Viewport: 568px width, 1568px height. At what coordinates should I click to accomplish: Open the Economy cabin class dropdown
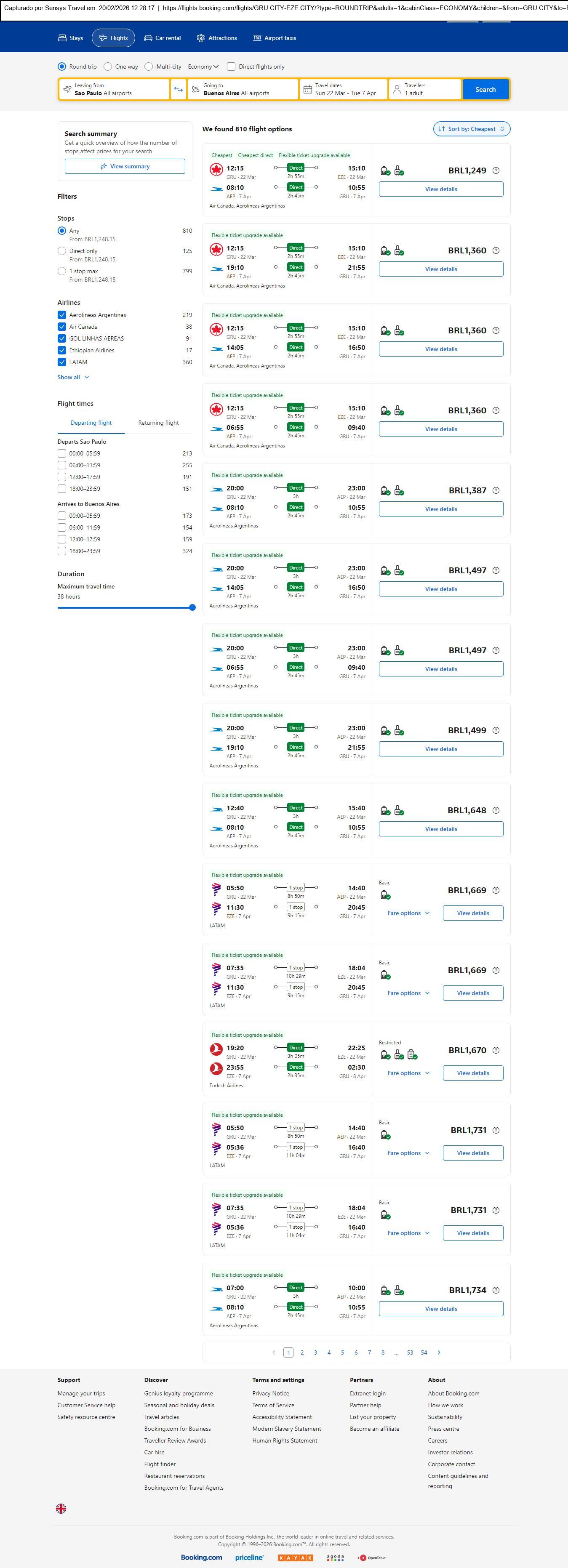tap(203, 67)
